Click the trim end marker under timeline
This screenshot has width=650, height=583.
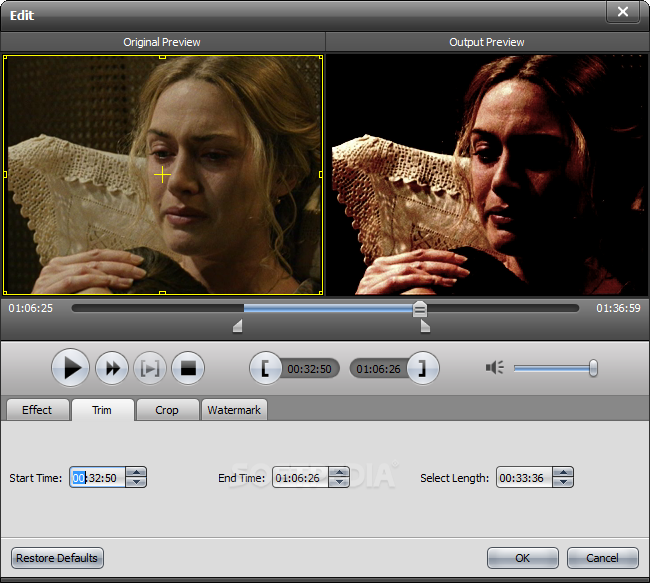click(x=425, y=326)
